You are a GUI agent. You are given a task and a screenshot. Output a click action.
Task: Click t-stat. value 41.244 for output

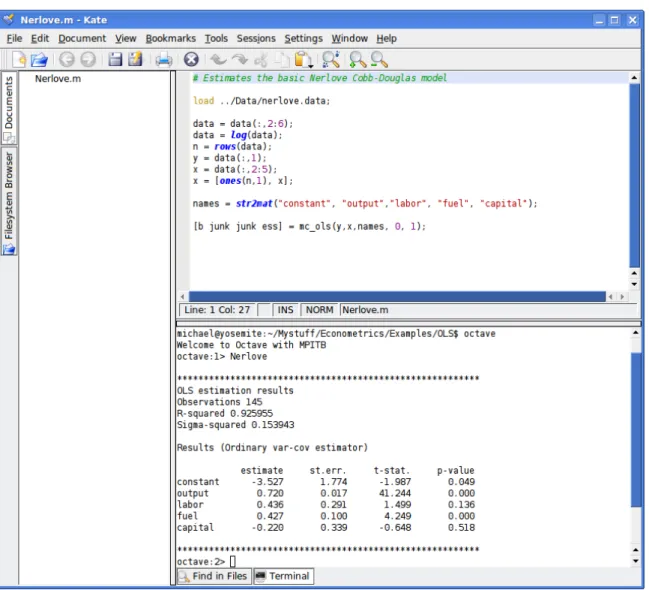point(395,493)
